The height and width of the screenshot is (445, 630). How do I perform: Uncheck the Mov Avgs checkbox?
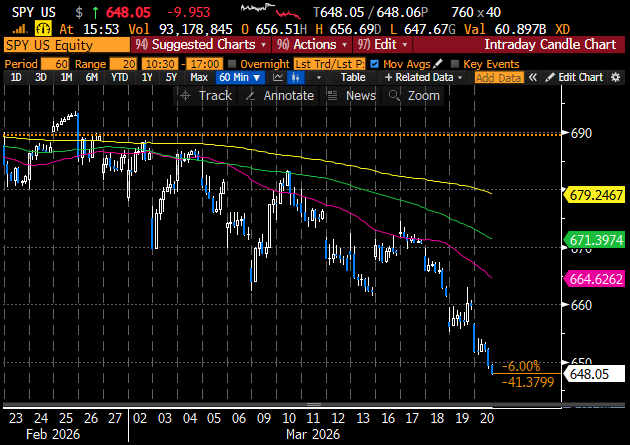374,64
